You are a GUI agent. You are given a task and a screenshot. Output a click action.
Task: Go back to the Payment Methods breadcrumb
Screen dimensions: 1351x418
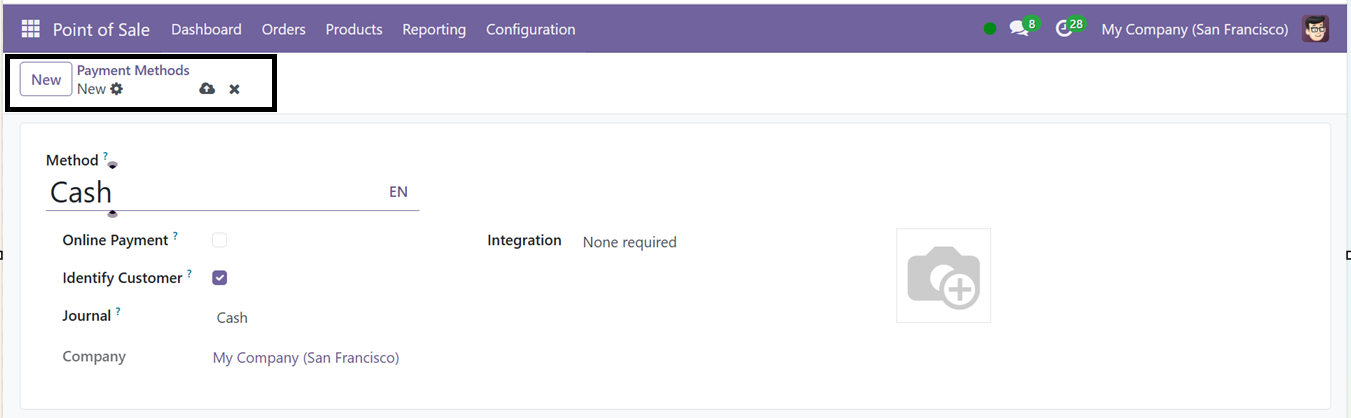point(133,70)
